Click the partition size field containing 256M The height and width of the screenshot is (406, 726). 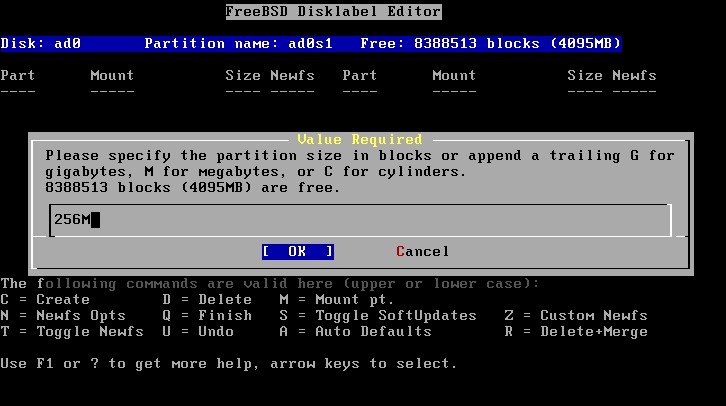(360, 220)
